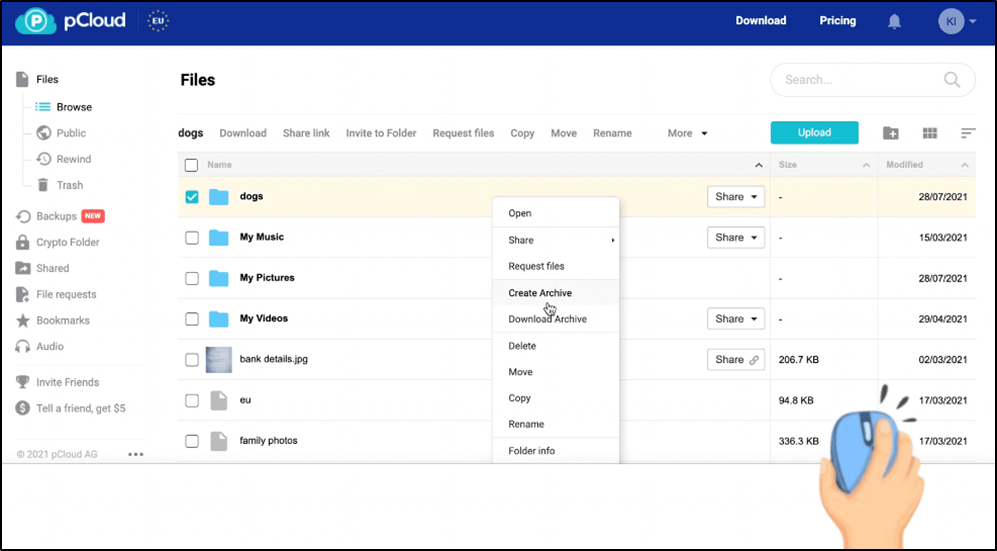The image size is (997, 551).
Task: Open the Pricing link
Action: coord(837,21)
